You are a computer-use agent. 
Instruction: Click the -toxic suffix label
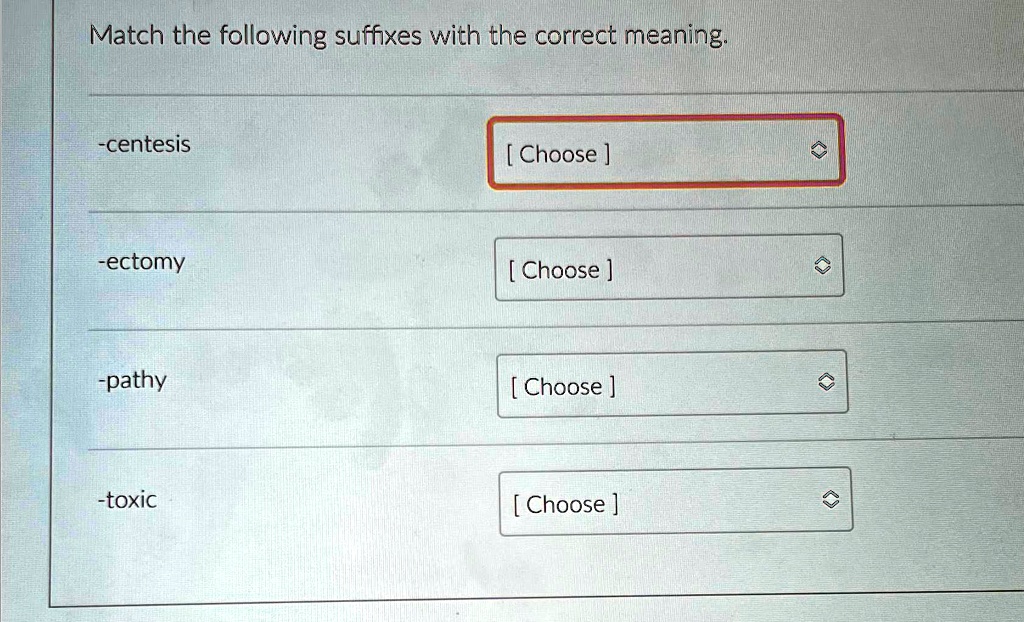(x=126, y=499)
